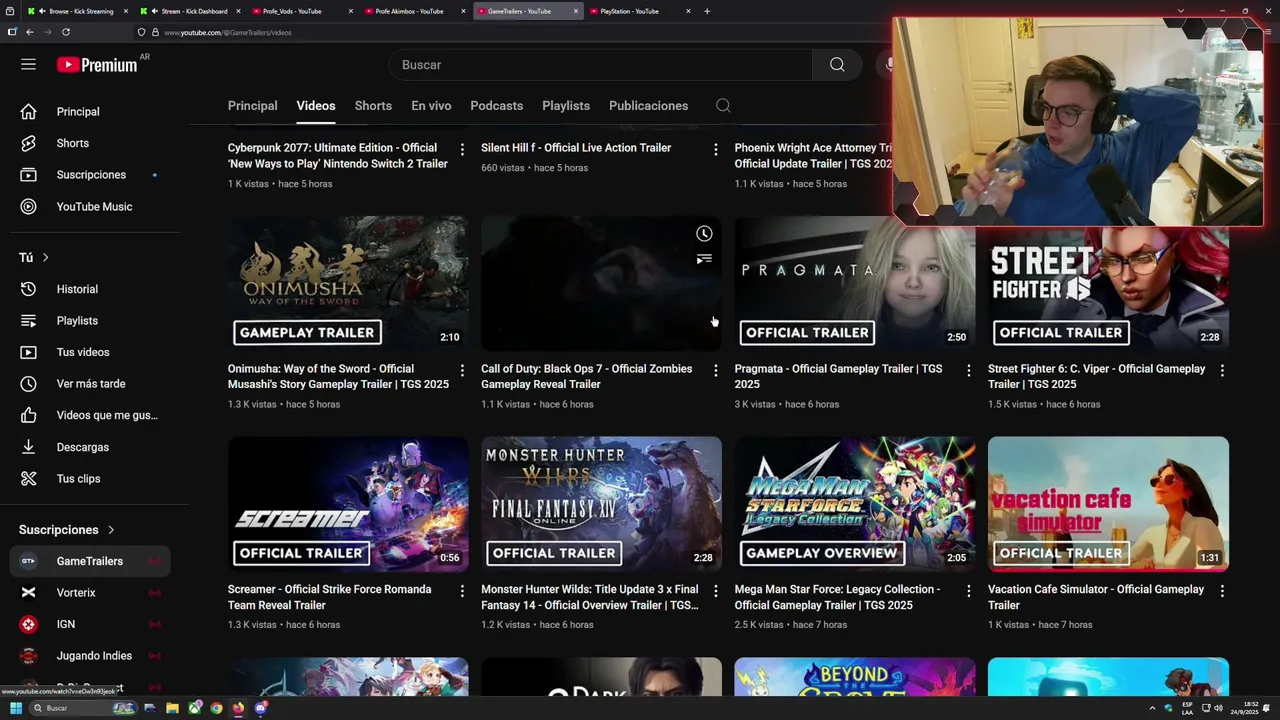Click the search magnifier button
Screen dimensions: 1280x720
(x=837, y=65)
